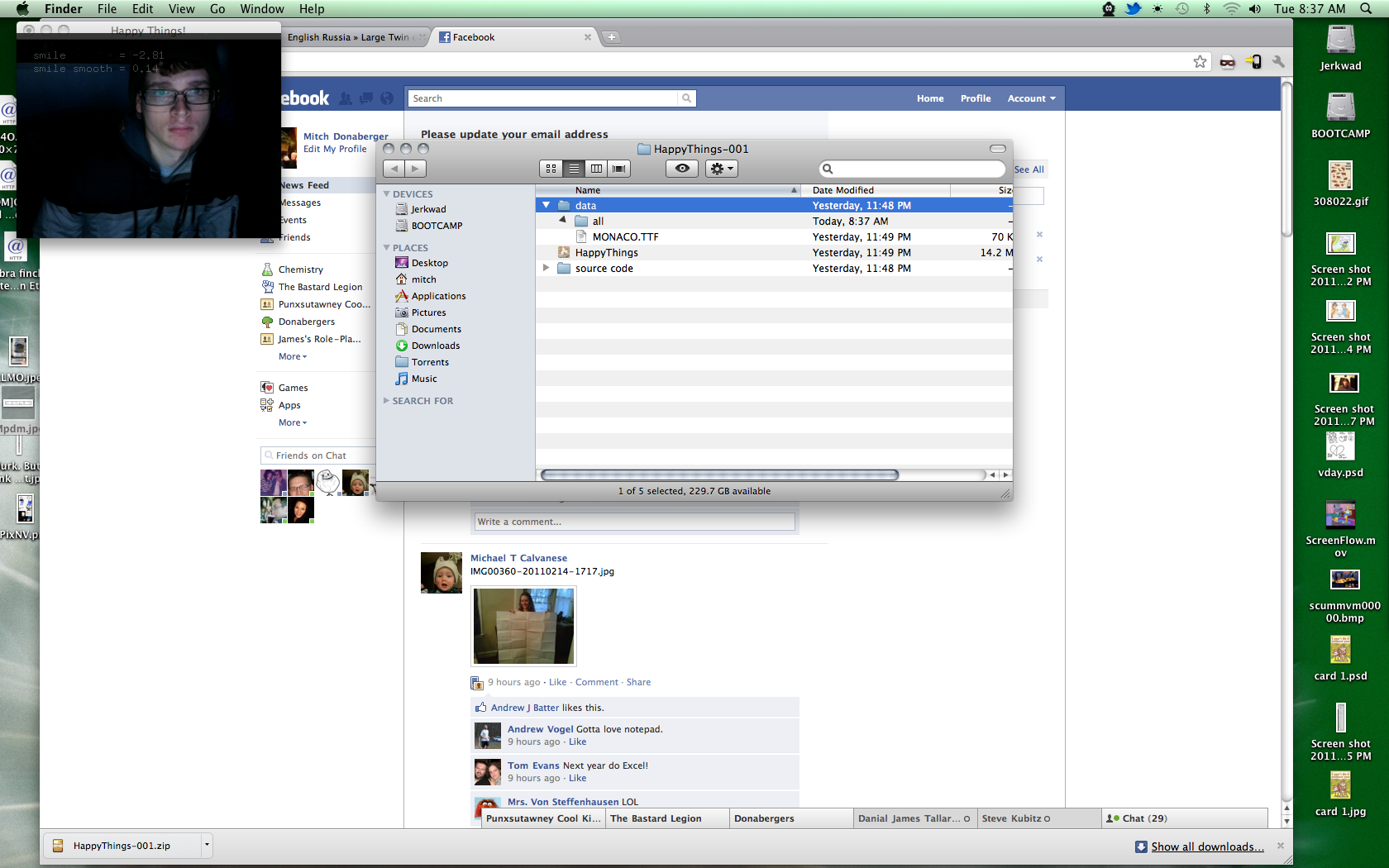This screenshot has width=1389, height=868.
Task: Select Downloads in Finder sidebar
Action: click(x=435, y=346)
